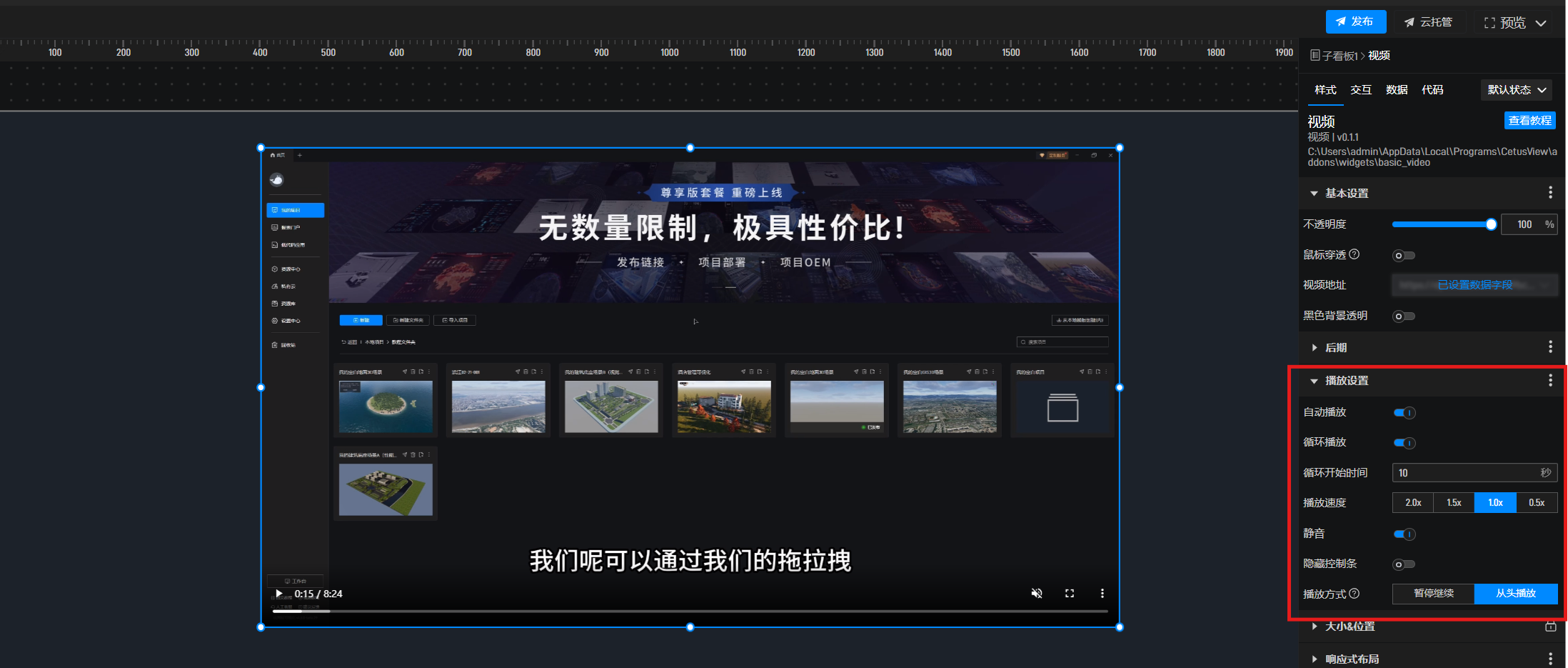Click the video fullscreen icon
1568x668 pixels.
1070,594
